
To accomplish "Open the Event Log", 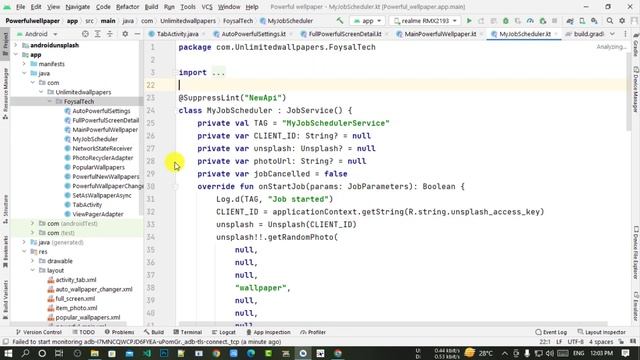I will (x=551, y=332).
